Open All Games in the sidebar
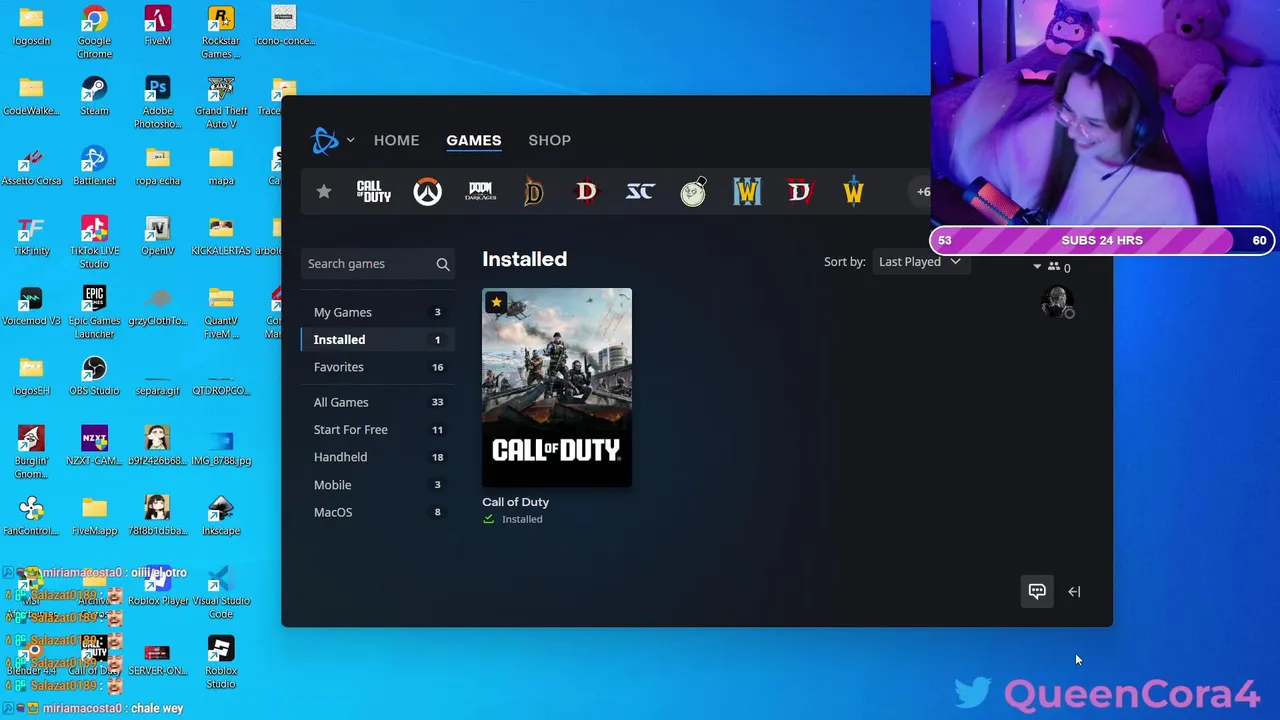Viewport: 1280px width, 720px height. click(378, 402)
